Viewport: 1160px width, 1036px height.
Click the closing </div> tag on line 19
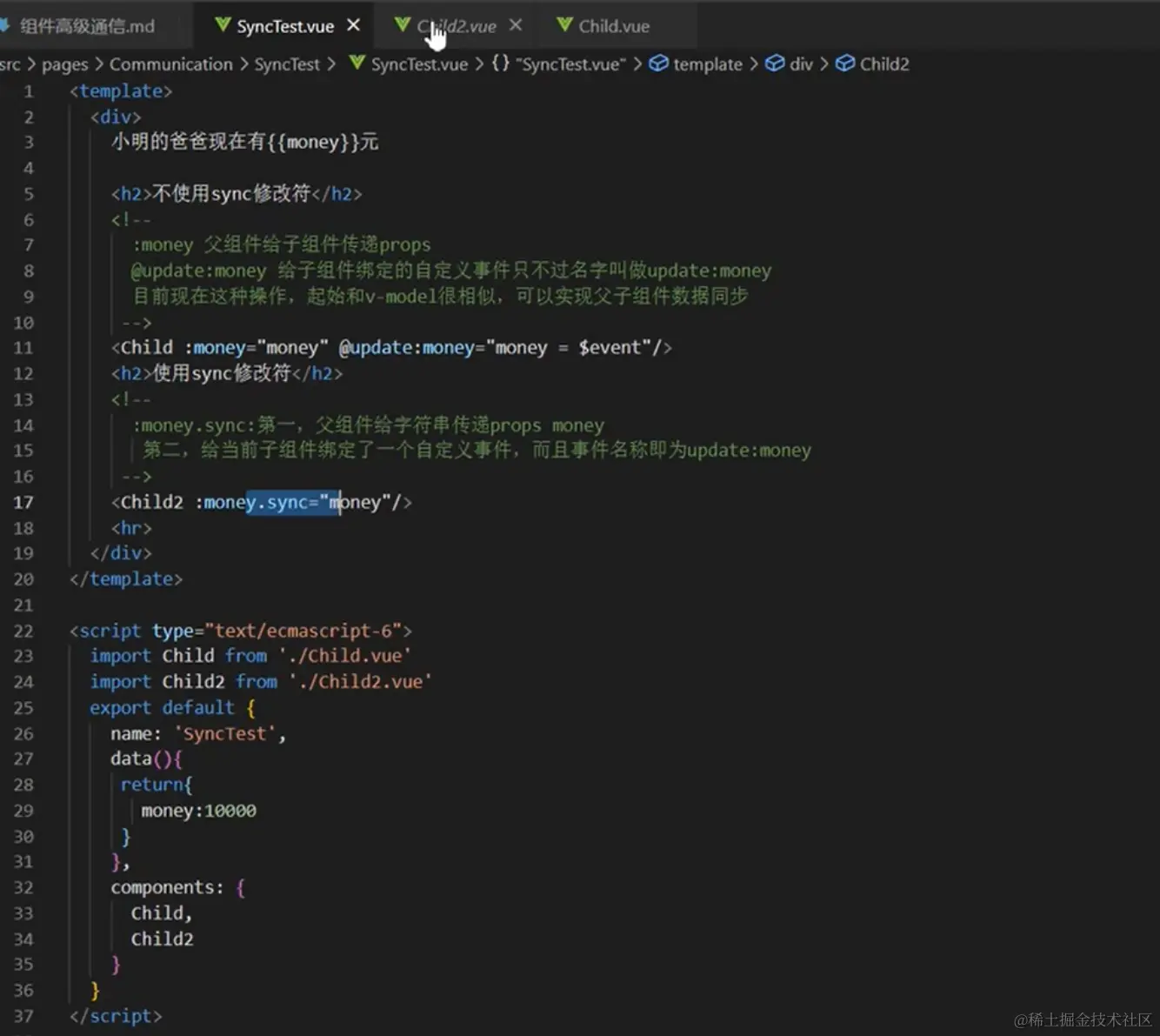click(x=121, y=553)
